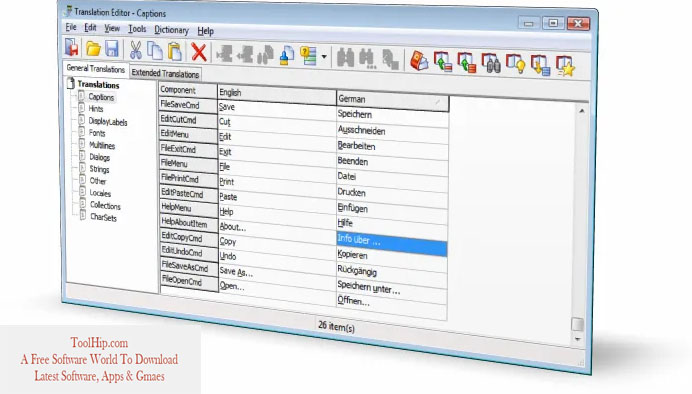
Task: Click the FileOpenCmd row header
Action: (189, 282)
